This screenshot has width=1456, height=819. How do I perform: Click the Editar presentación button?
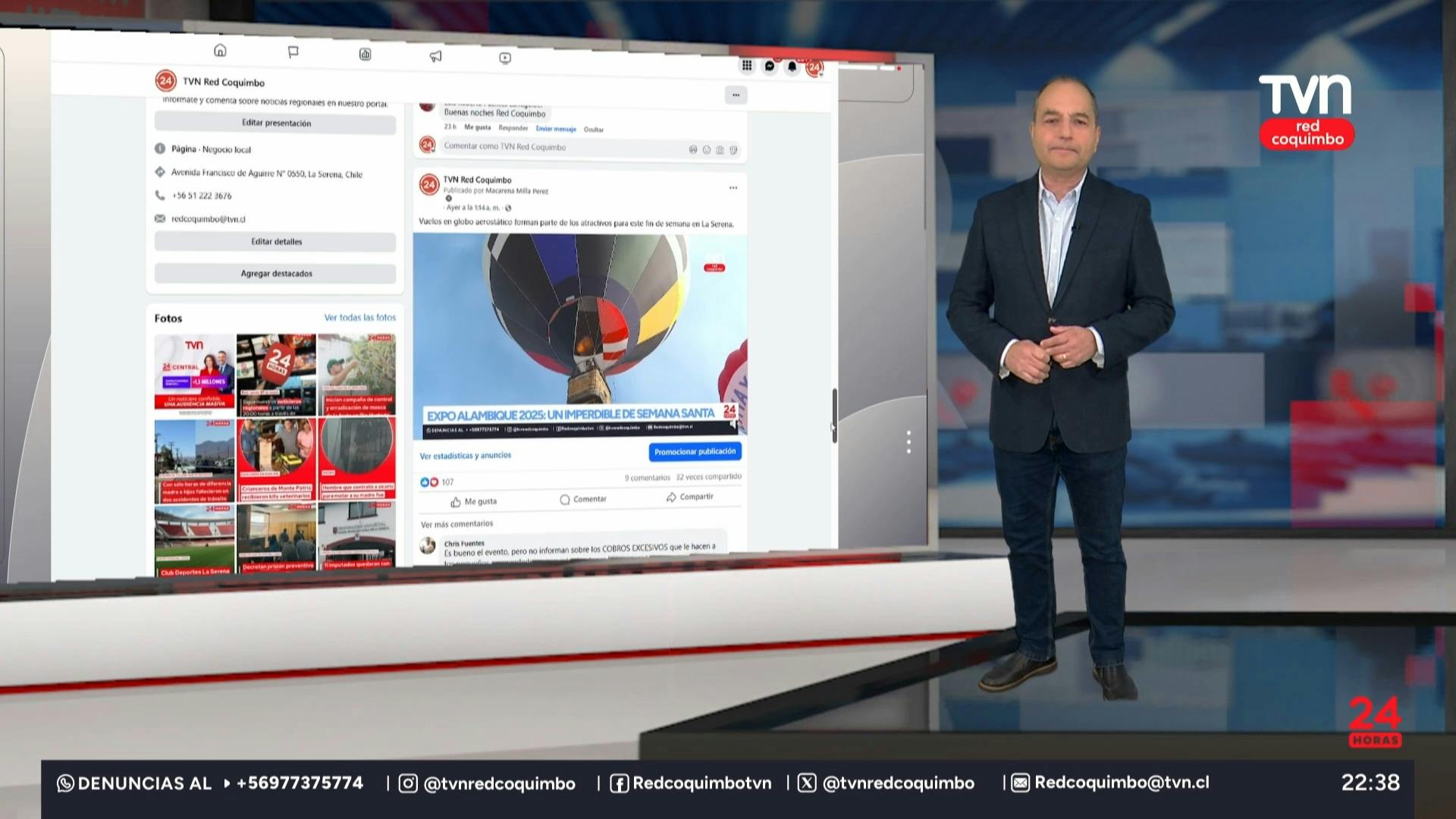[x=275, y=123]
